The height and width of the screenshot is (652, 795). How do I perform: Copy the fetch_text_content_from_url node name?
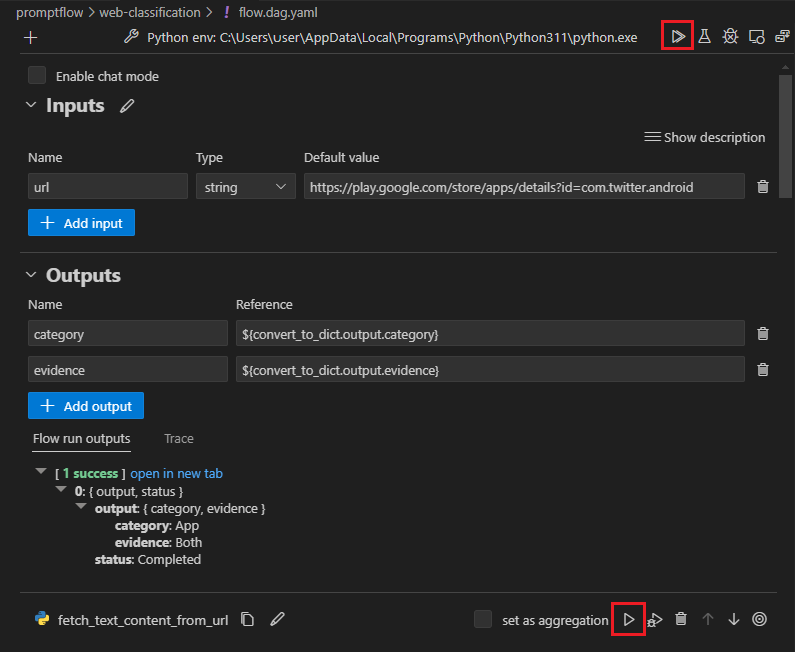tap(248, 620)
